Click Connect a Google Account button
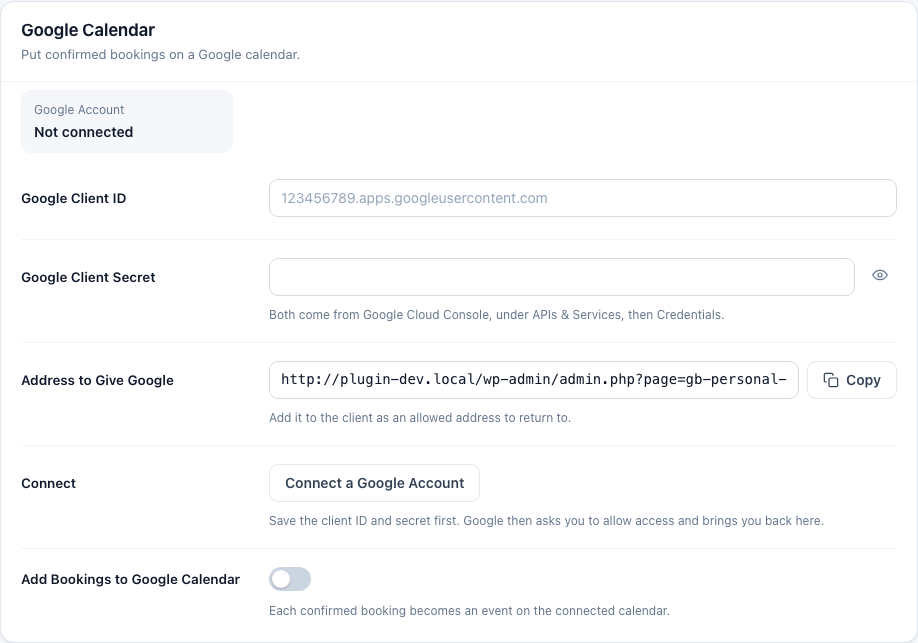This screenshot has width=918, height=643. [x=374, y=483]
